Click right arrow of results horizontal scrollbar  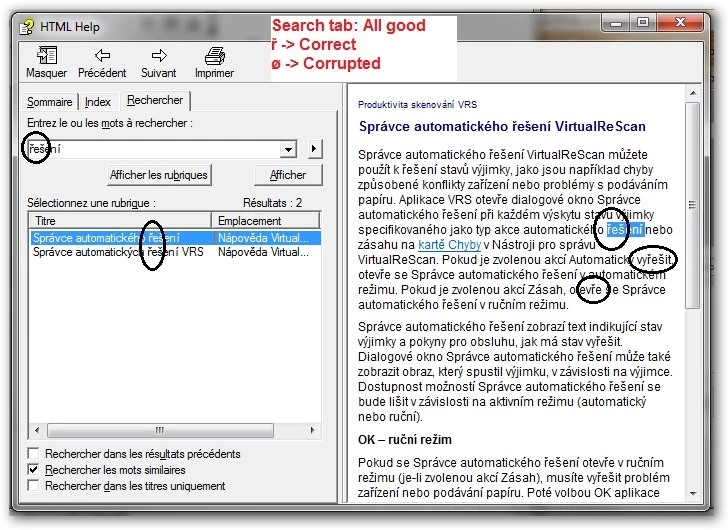pyautogui.click(x=313, y=430)
